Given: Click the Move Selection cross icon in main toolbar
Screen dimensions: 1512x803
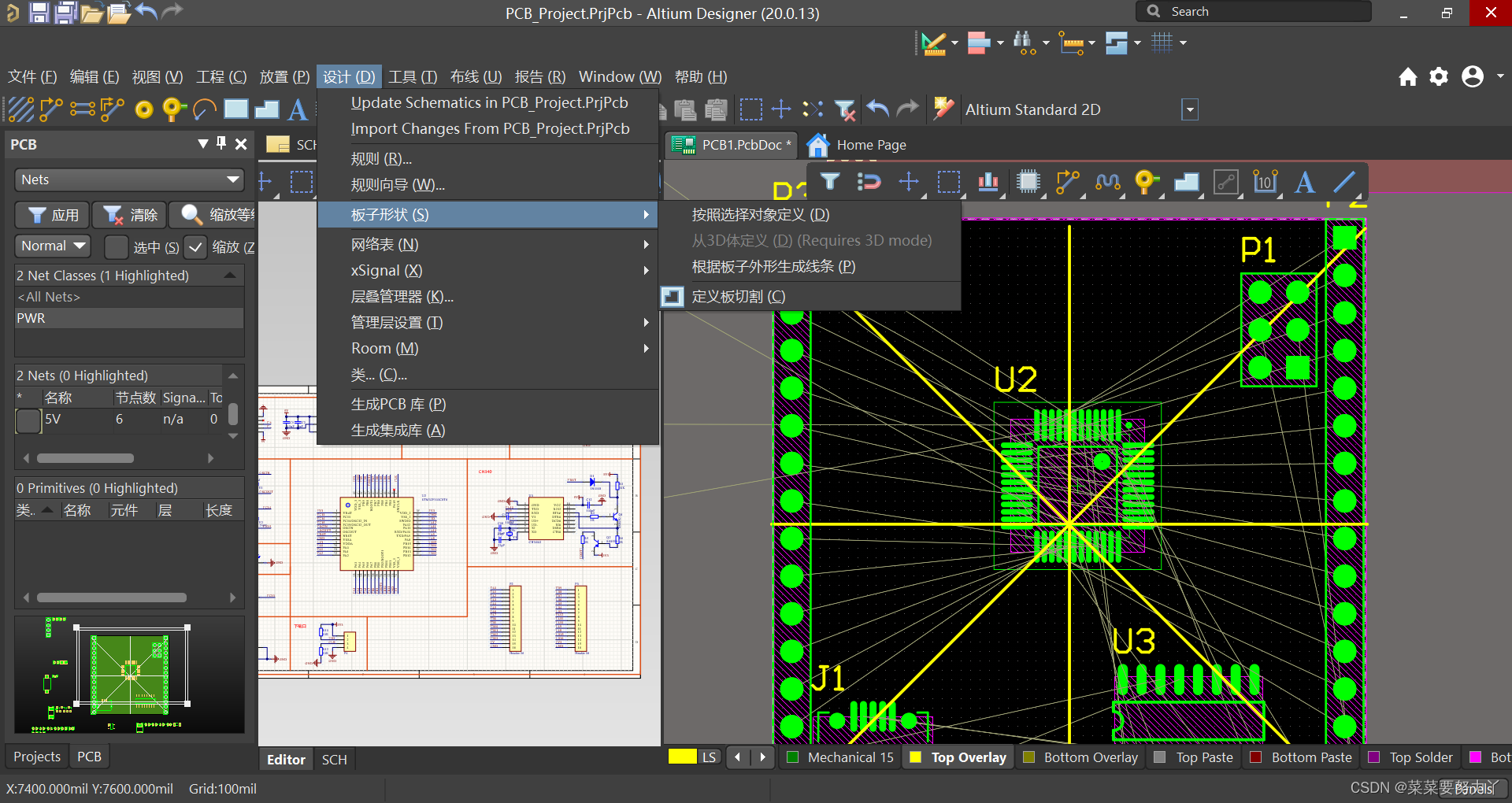Looking at the screenshot, I should (x=781, y=109).
